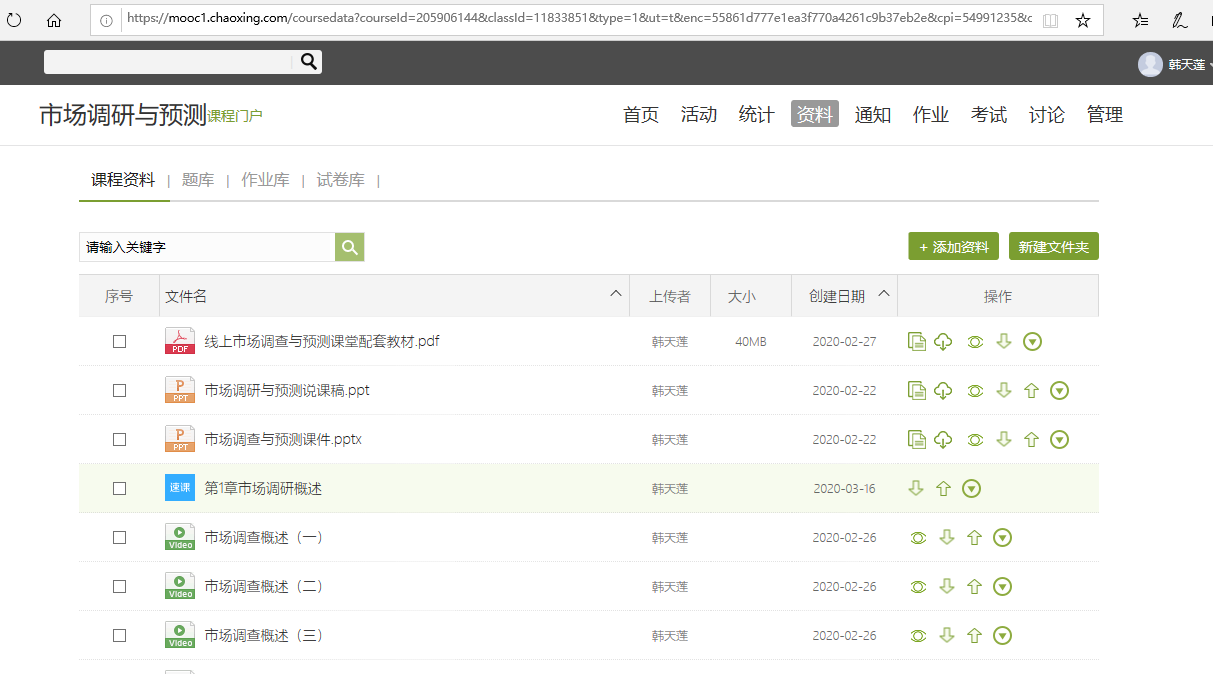Move 第1章市场调研概述 down with arrow icon
Image resolution: width=1213 pixels, height=674 pixels.
coord(915,489)
